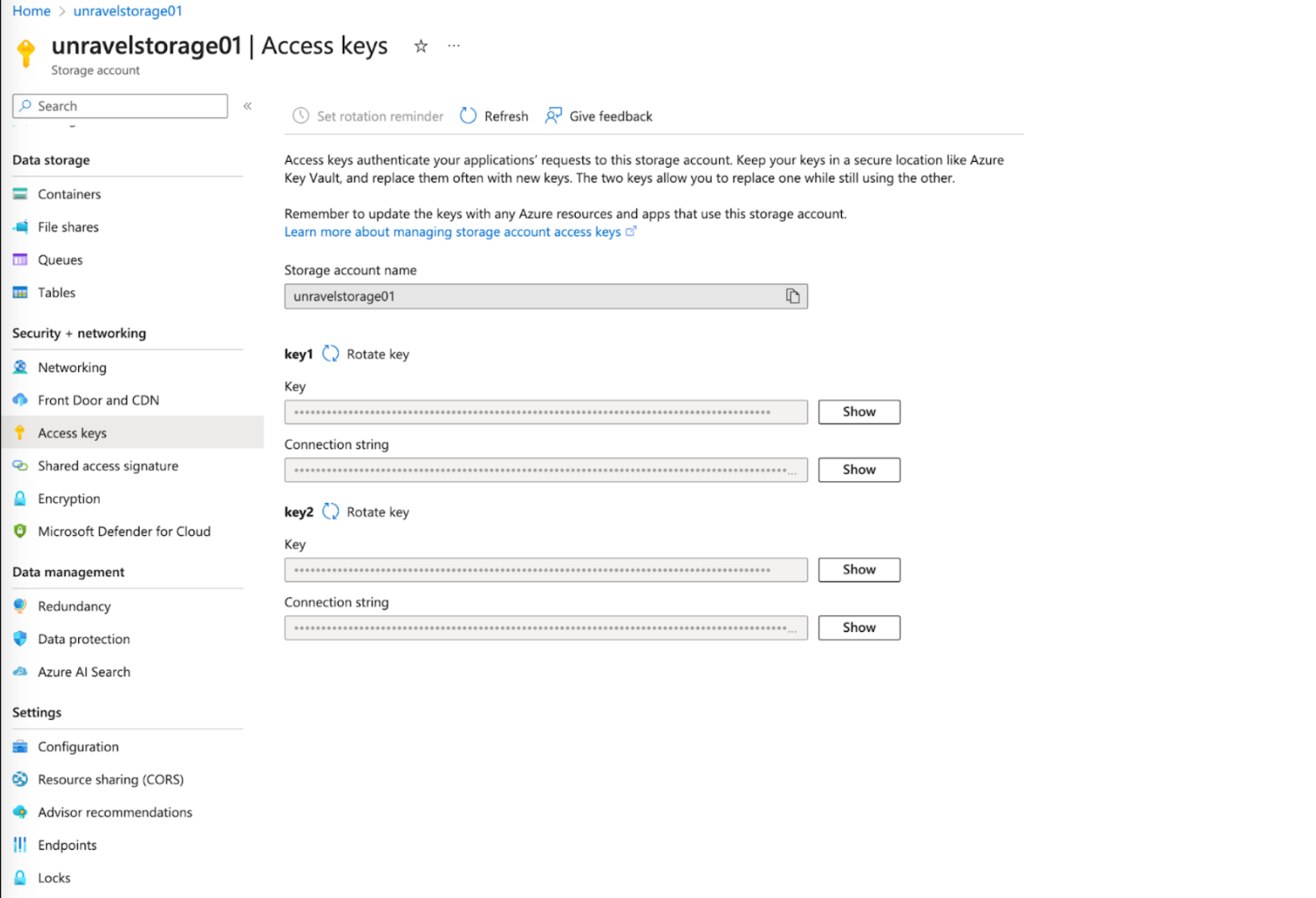Open Azure AI Search settings
The height and width of the screenshot is (898, 1316).
84,671
